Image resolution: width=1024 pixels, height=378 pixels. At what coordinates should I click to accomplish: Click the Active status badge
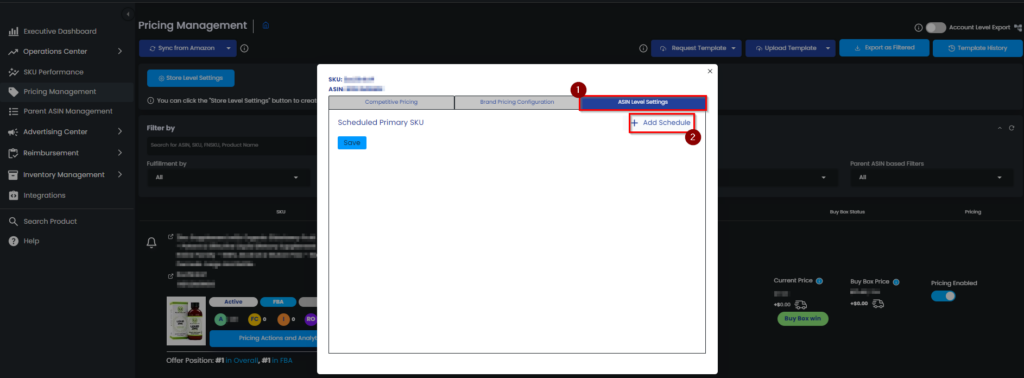coord(233,302)
